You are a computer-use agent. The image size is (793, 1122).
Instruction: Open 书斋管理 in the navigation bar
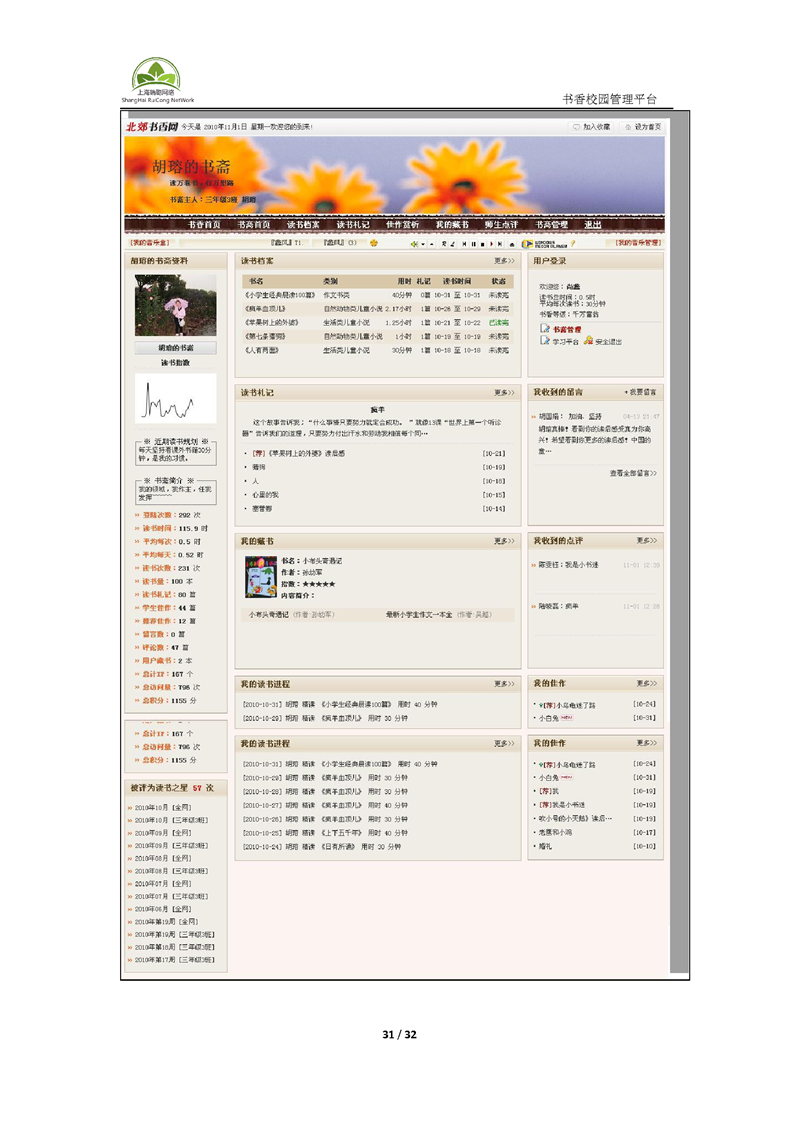tap(552, 225)
